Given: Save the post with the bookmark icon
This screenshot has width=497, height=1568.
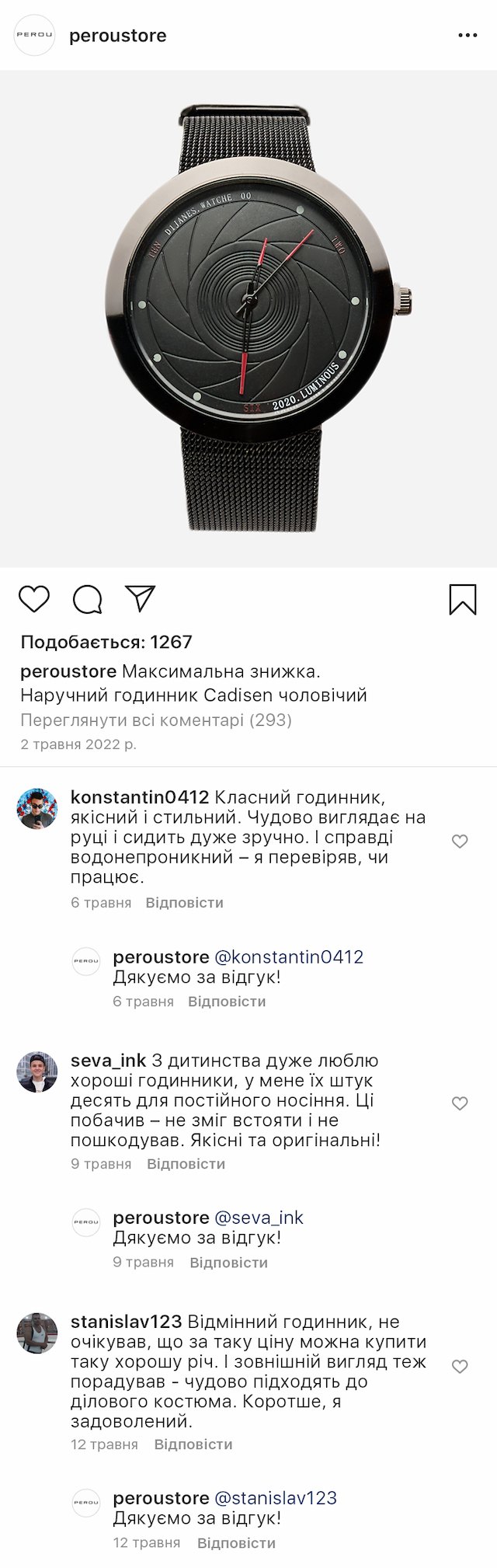Looking at the screenshot, I should pyautogui.click(x=462, y=599).
